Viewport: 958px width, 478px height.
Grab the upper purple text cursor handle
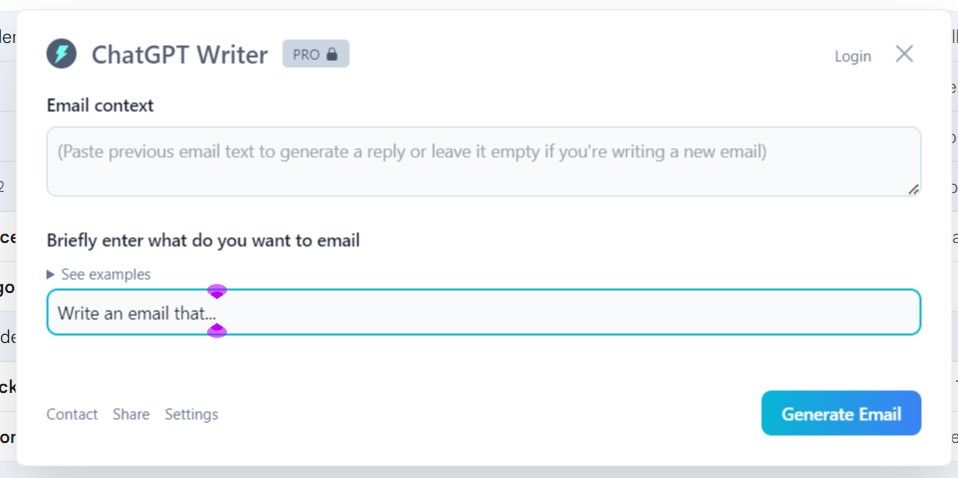(x=217, y=291)
